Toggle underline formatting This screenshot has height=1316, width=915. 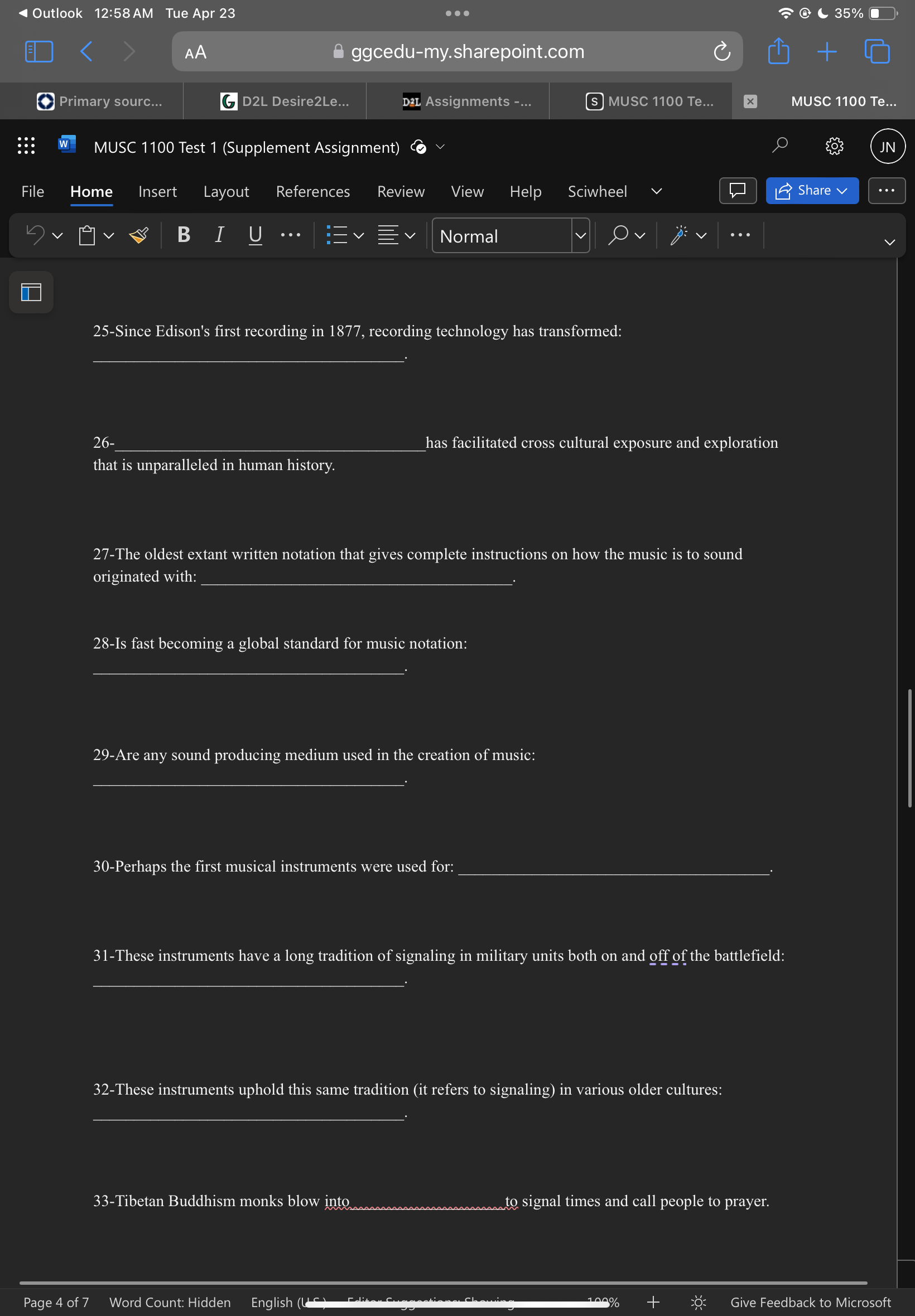[x=255, y=235]
